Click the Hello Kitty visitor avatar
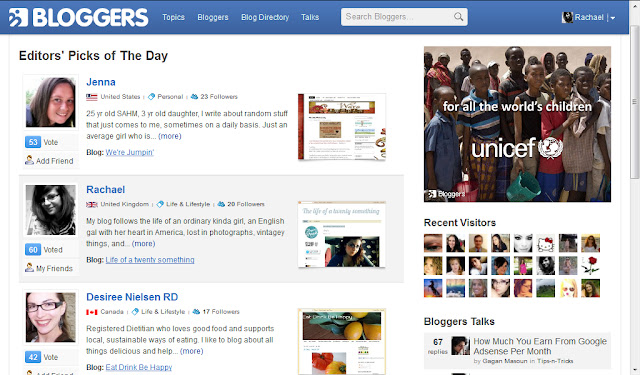 (x=545, y=243)
